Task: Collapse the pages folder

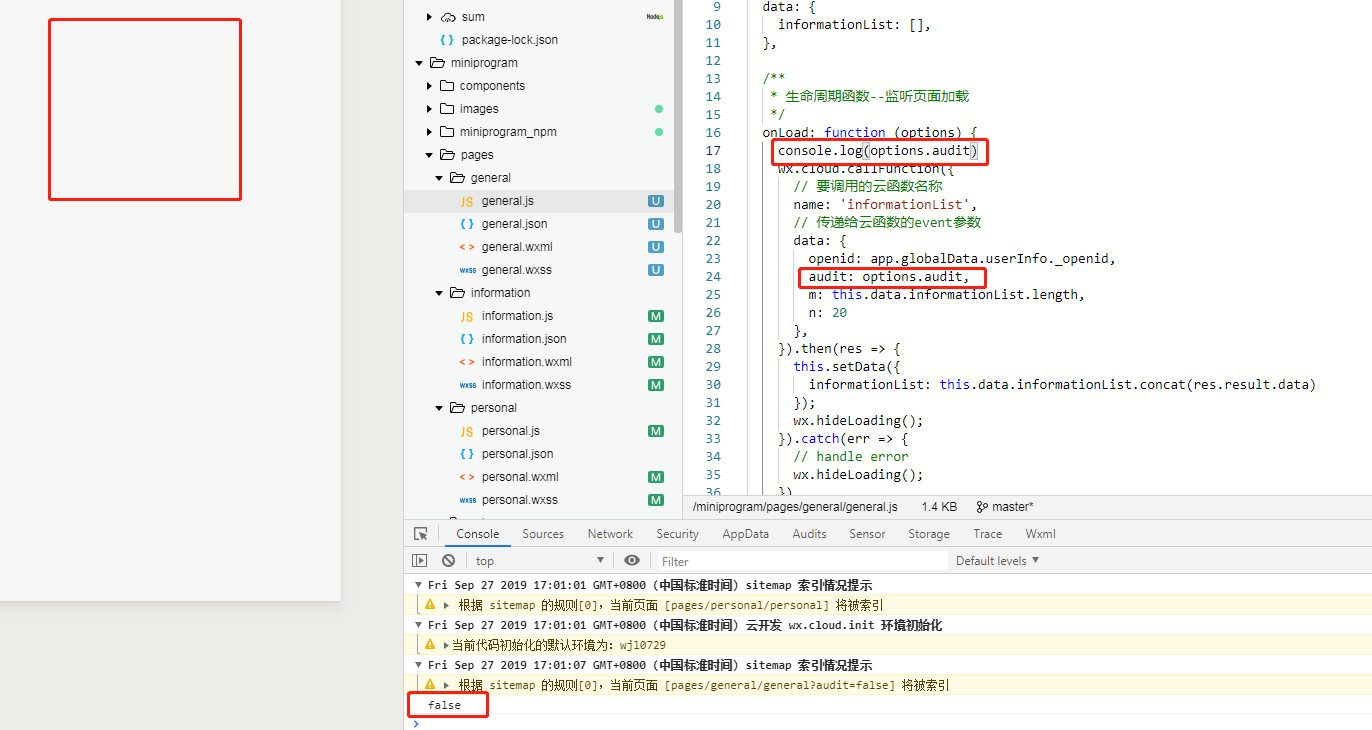Action: point(429,155)
